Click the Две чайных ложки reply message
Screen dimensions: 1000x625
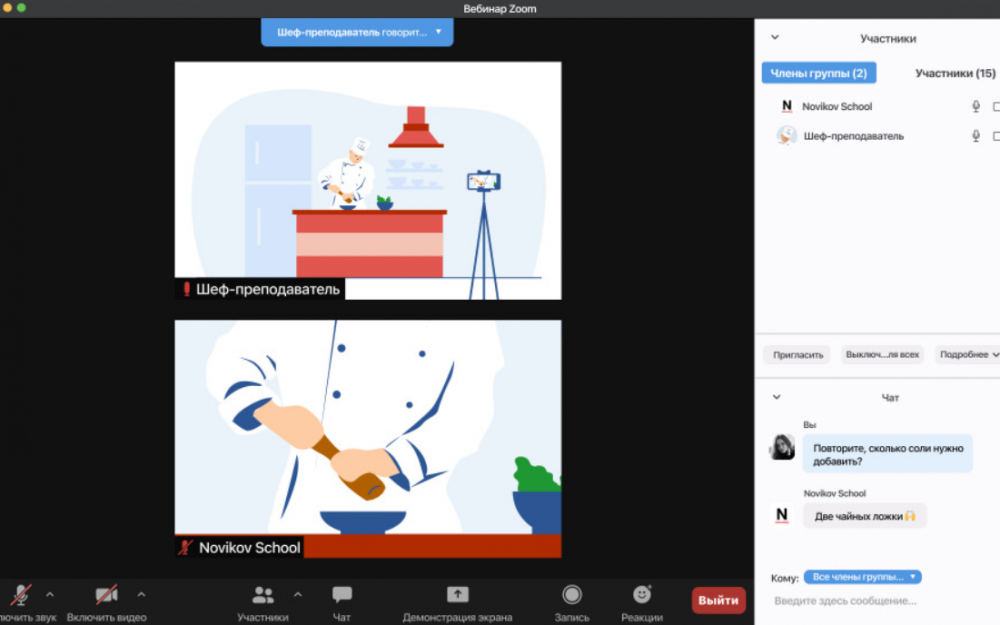(x=864, y=516)
